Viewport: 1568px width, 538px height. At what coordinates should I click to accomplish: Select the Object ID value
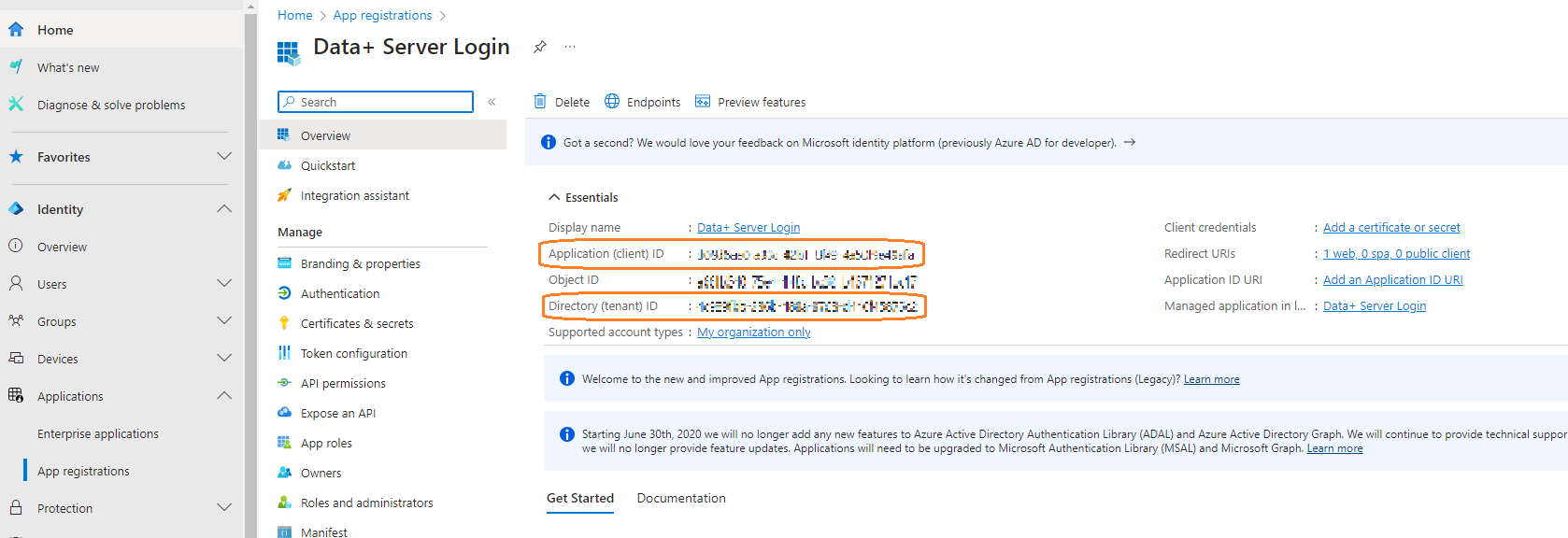(x=807, y=280)
